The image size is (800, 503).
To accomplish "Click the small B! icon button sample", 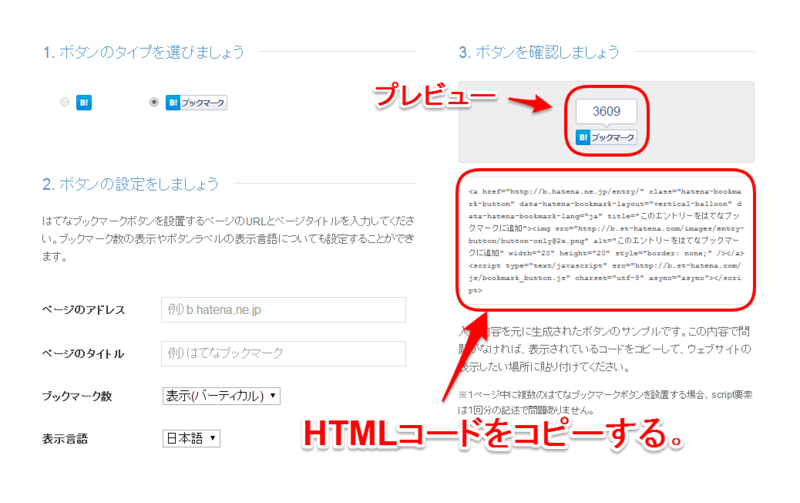I will point(84,103).
